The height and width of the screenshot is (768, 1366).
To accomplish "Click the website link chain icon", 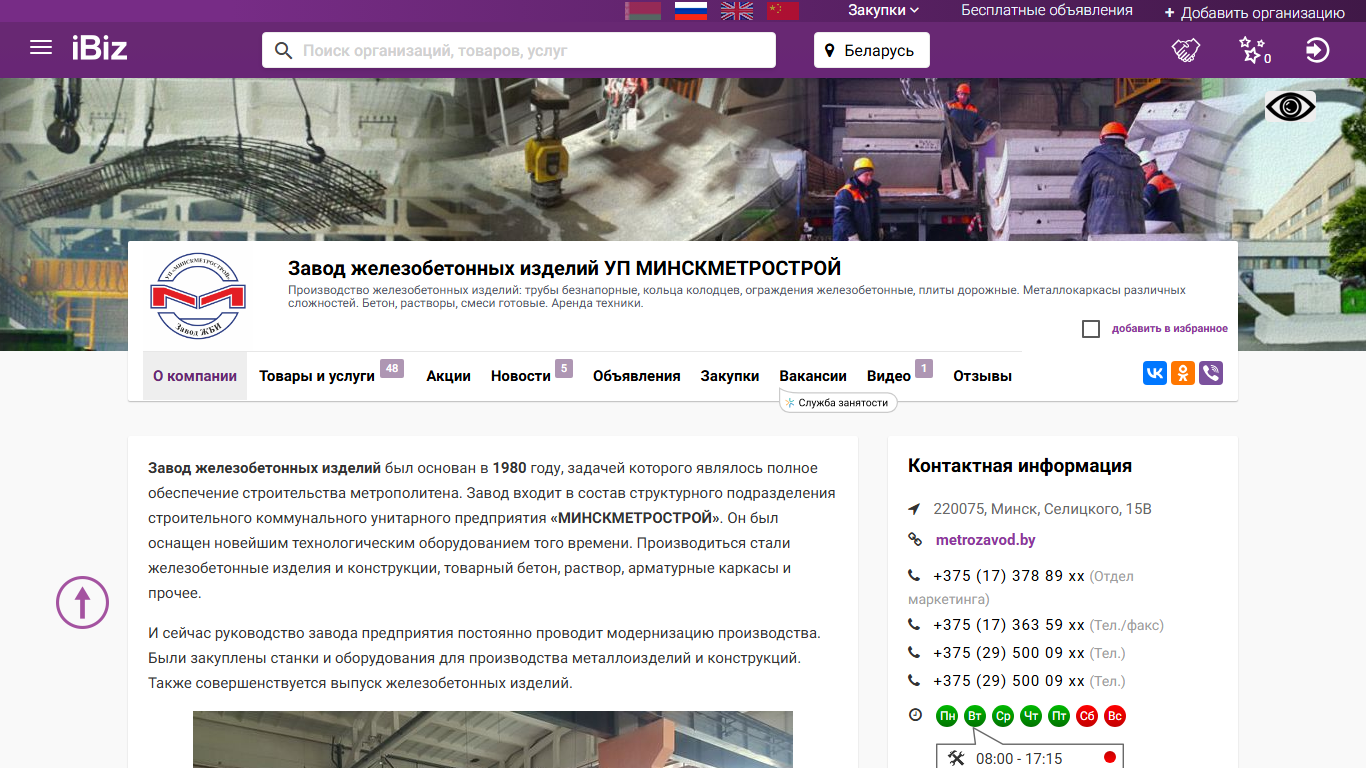I will pyautogui.click(x=915, y=540).
